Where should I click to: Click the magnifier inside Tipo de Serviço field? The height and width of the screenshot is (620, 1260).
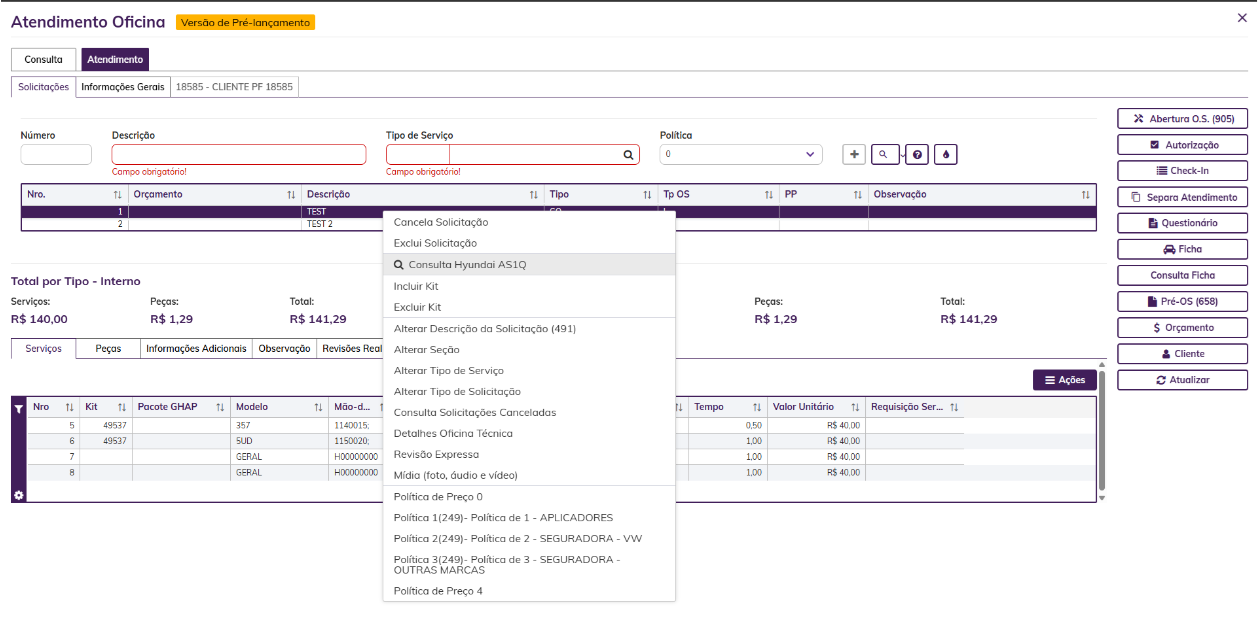pos(629,155)
